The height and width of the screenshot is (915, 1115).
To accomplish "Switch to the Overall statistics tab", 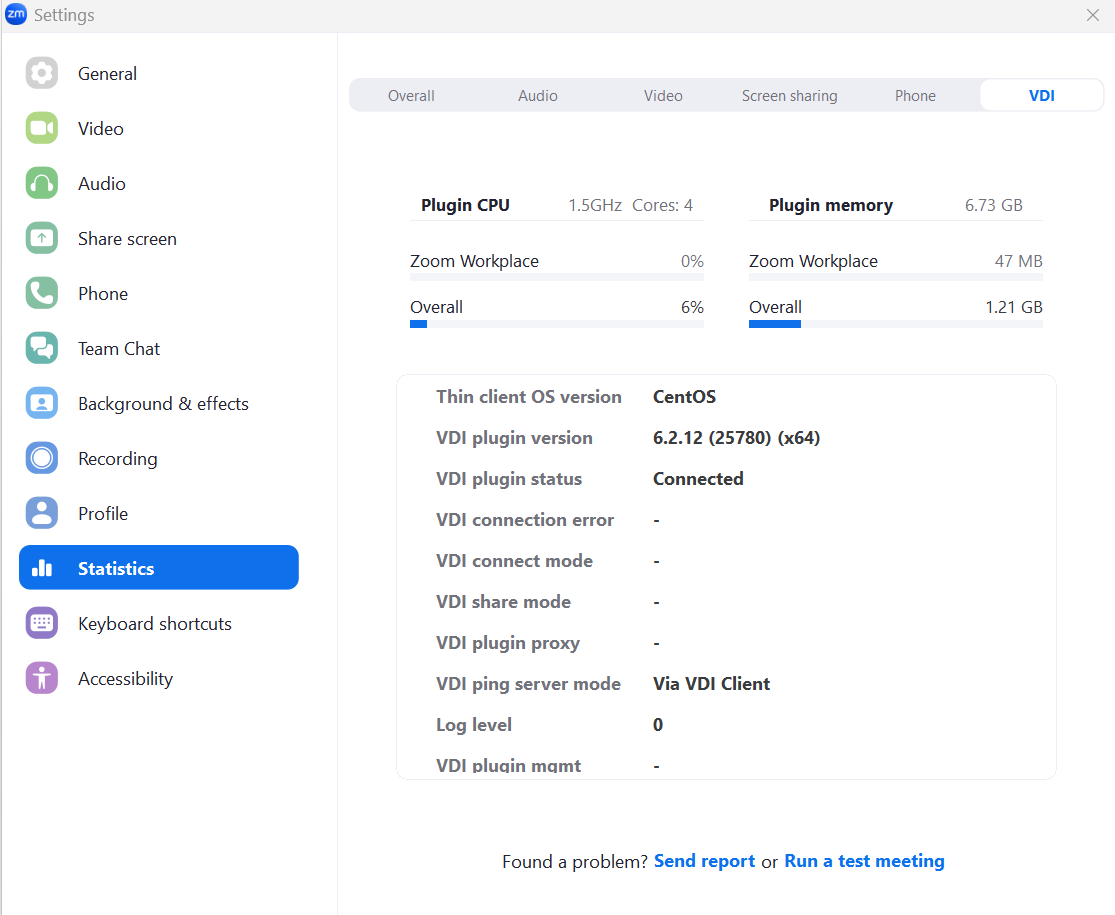I will click(411, 95).
